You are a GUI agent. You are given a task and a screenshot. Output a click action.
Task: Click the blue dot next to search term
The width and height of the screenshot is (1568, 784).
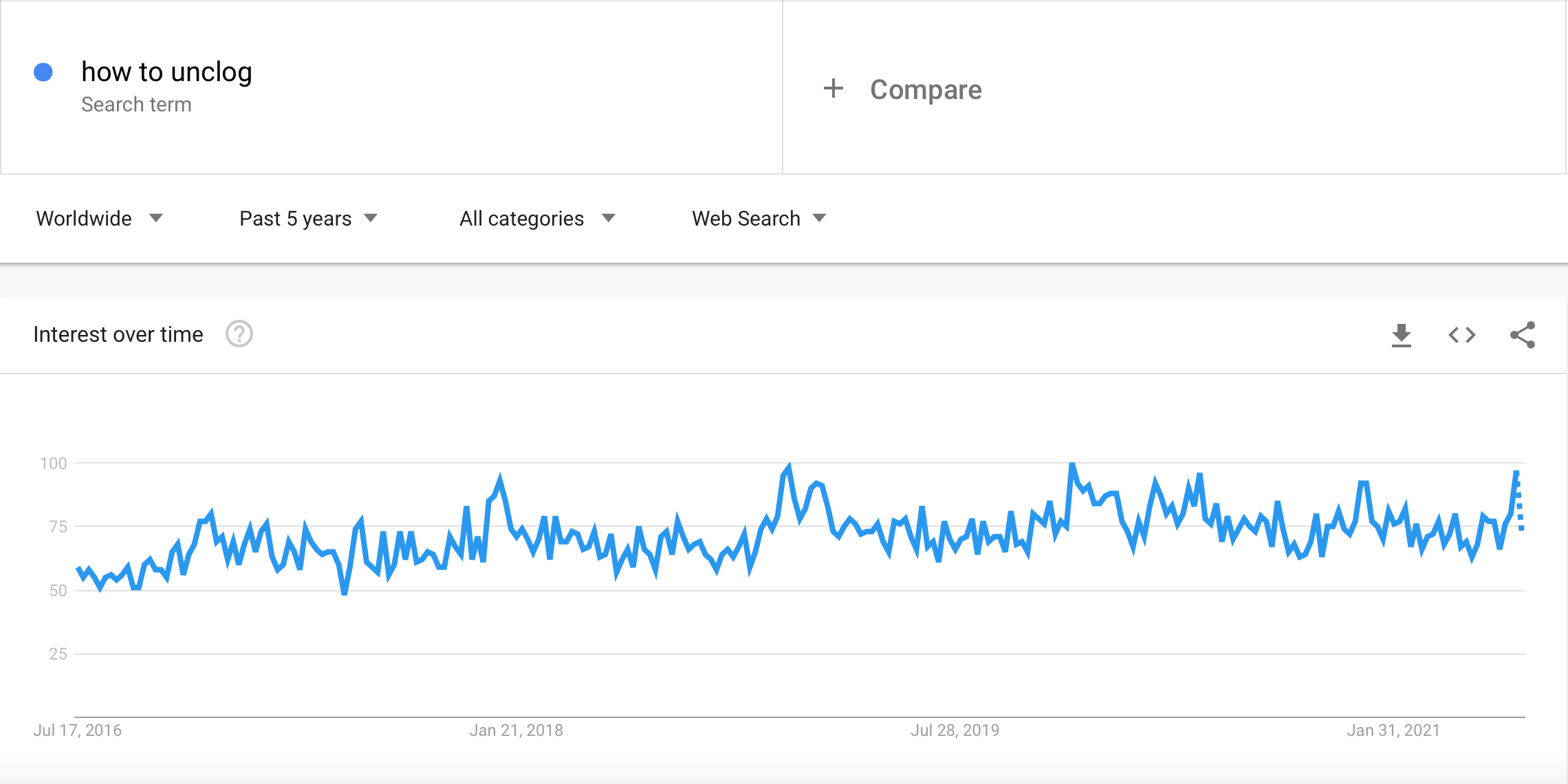[43, 72]
